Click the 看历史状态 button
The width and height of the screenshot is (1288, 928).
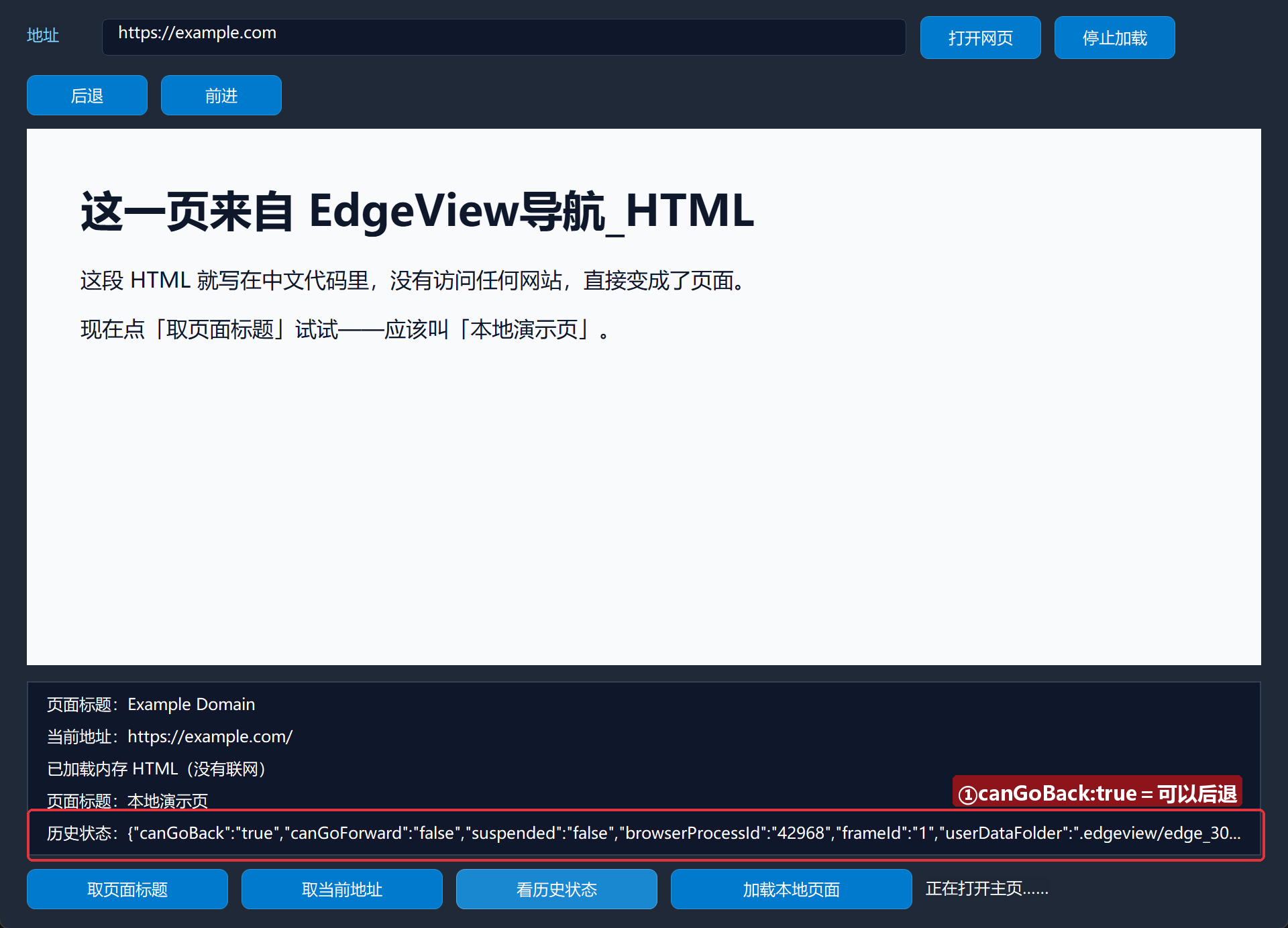point(557,889)
